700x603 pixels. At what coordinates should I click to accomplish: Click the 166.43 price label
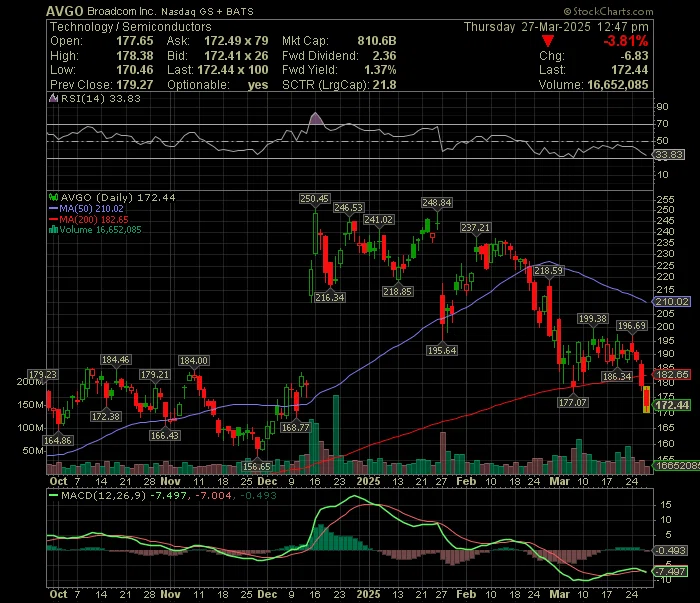pos(164,435)
